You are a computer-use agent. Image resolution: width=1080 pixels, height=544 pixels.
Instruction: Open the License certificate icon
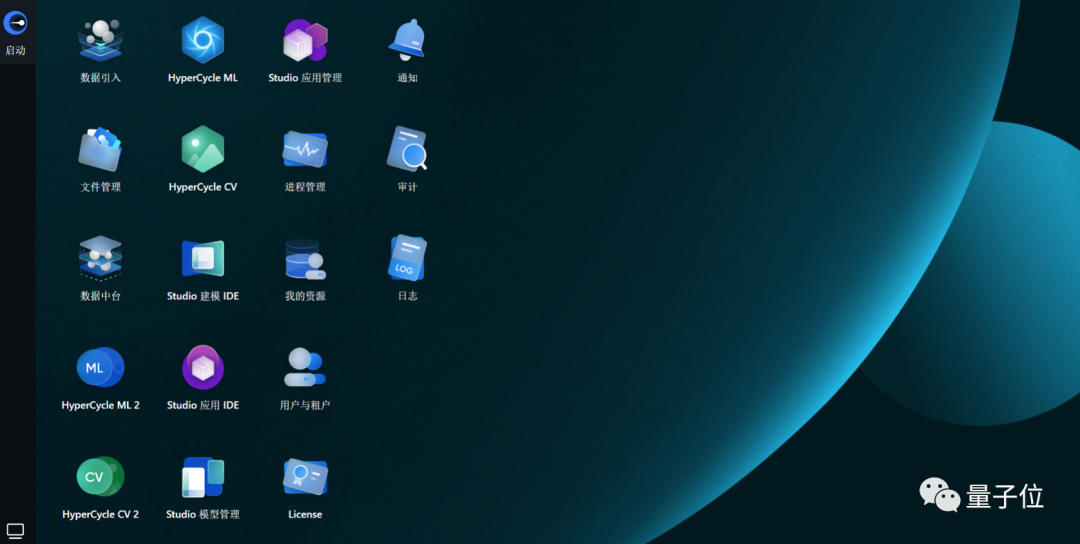305,477
